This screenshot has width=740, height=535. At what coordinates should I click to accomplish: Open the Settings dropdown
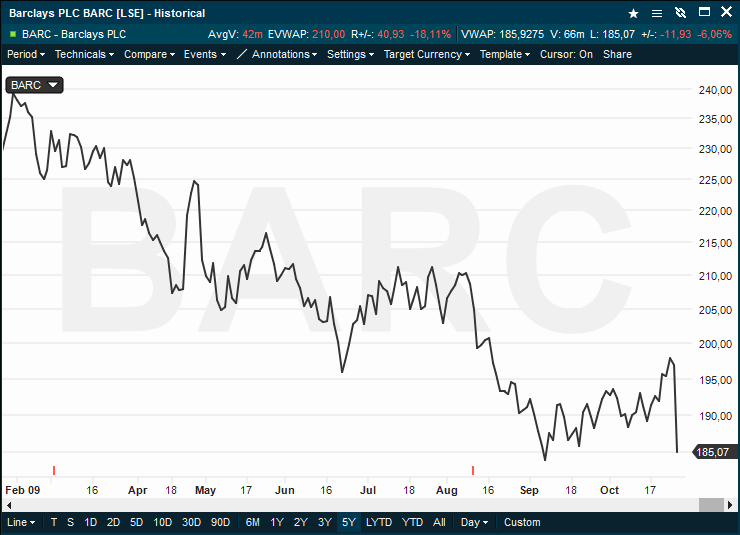[351, 54]
